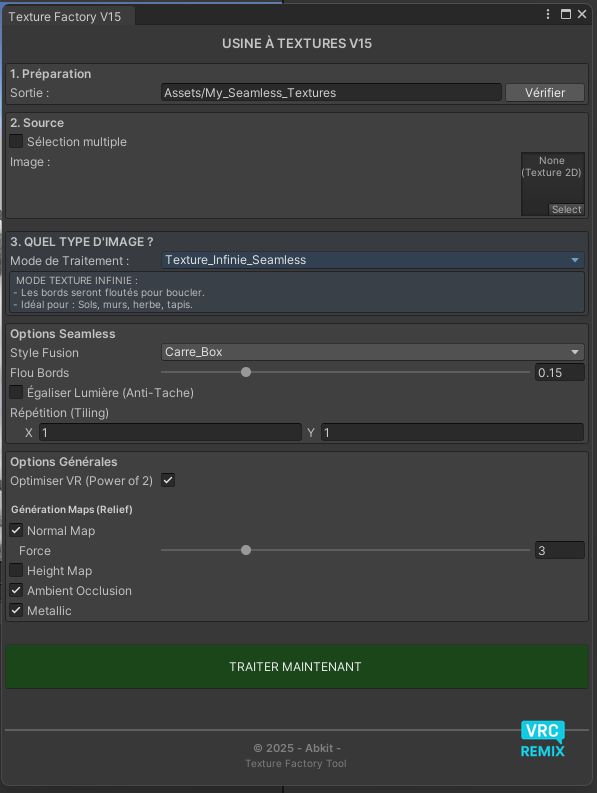Disable the Normal Map checkbox
597x793 pixels.
16,530
